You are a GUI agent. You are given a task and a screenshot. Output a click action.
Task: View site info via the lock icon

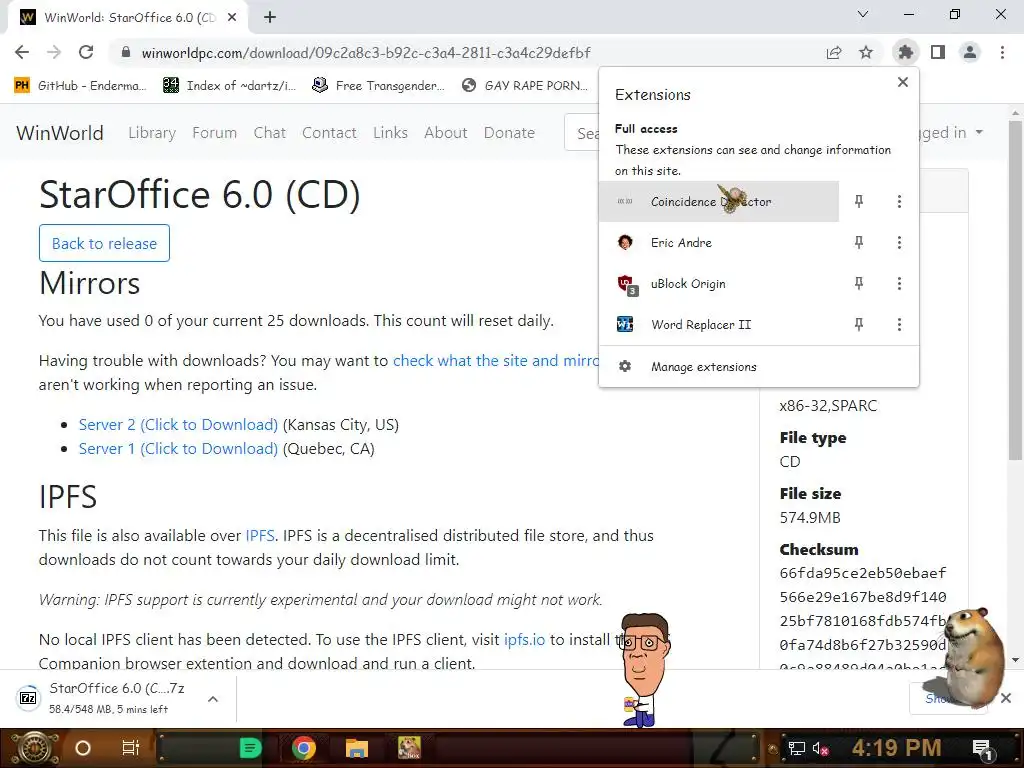pos(126,52)
